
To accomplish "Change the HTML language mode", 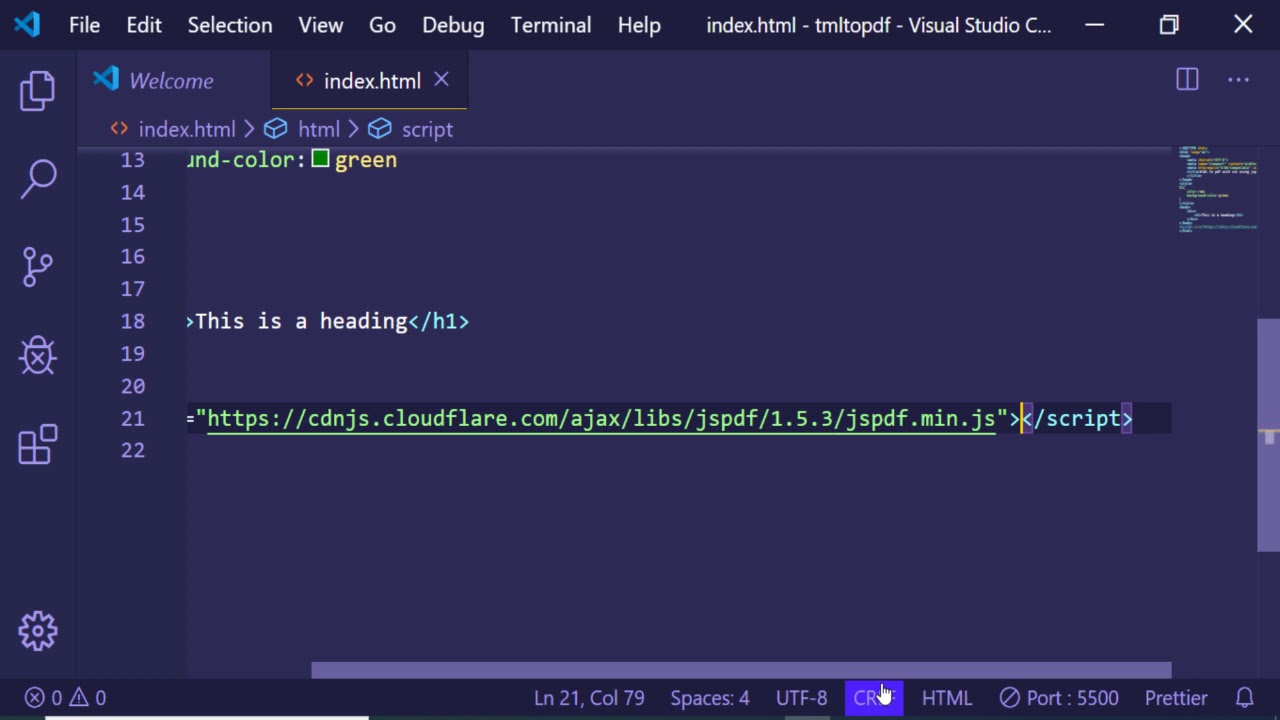I will (x=946, y=698).
